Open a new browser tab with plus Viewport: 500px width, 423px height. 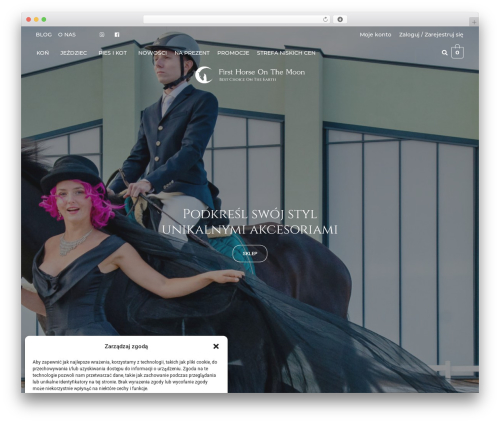tap(474, 22)
